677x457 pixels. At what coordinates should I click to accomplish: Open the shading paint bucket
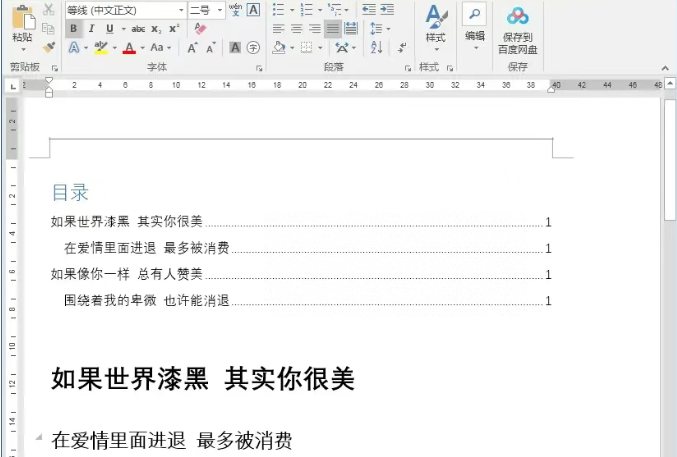279,48
